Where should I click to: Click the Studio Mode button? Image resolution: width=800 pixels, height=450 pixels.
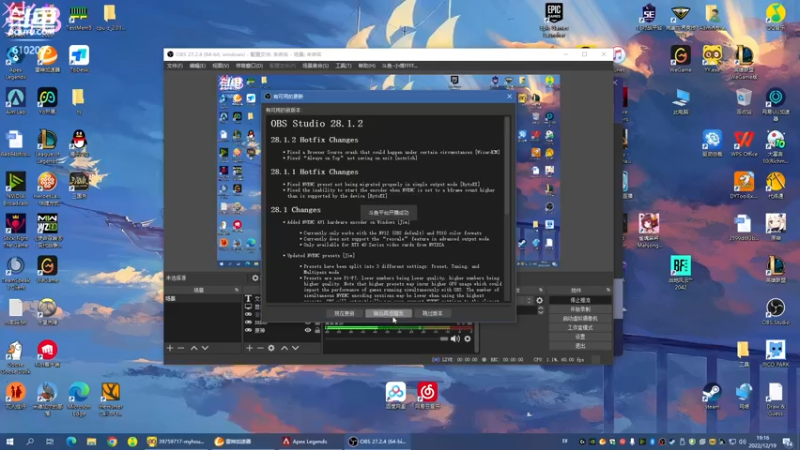580,328
